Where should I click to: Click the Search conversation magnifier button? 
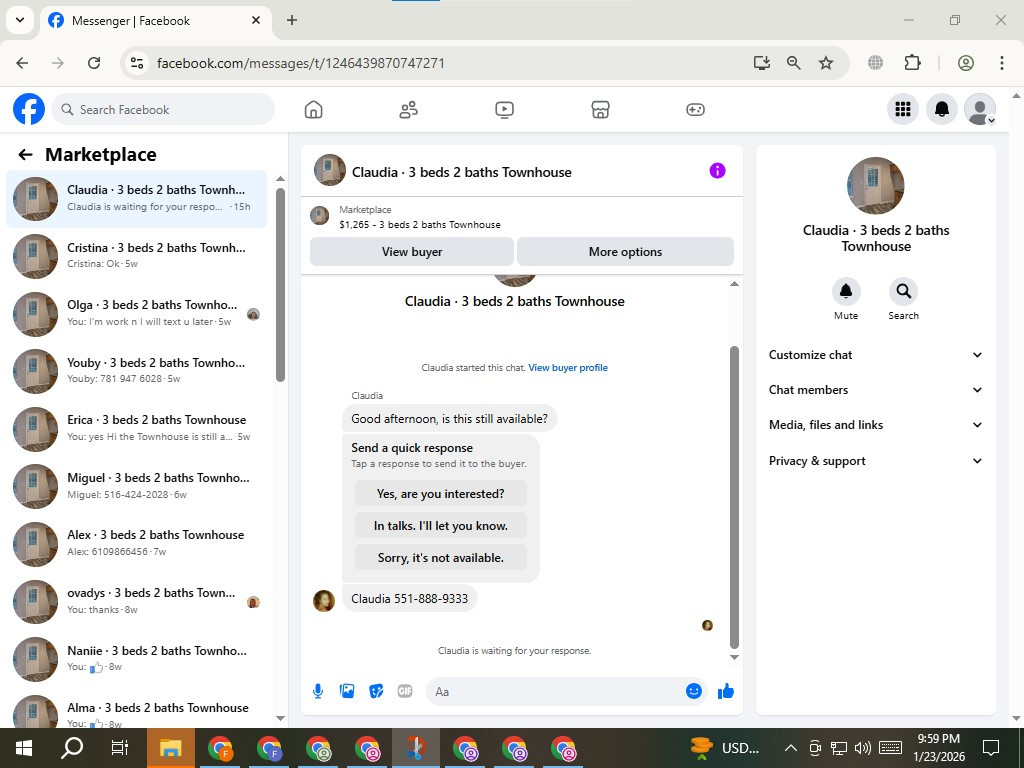tap(903, 291)
